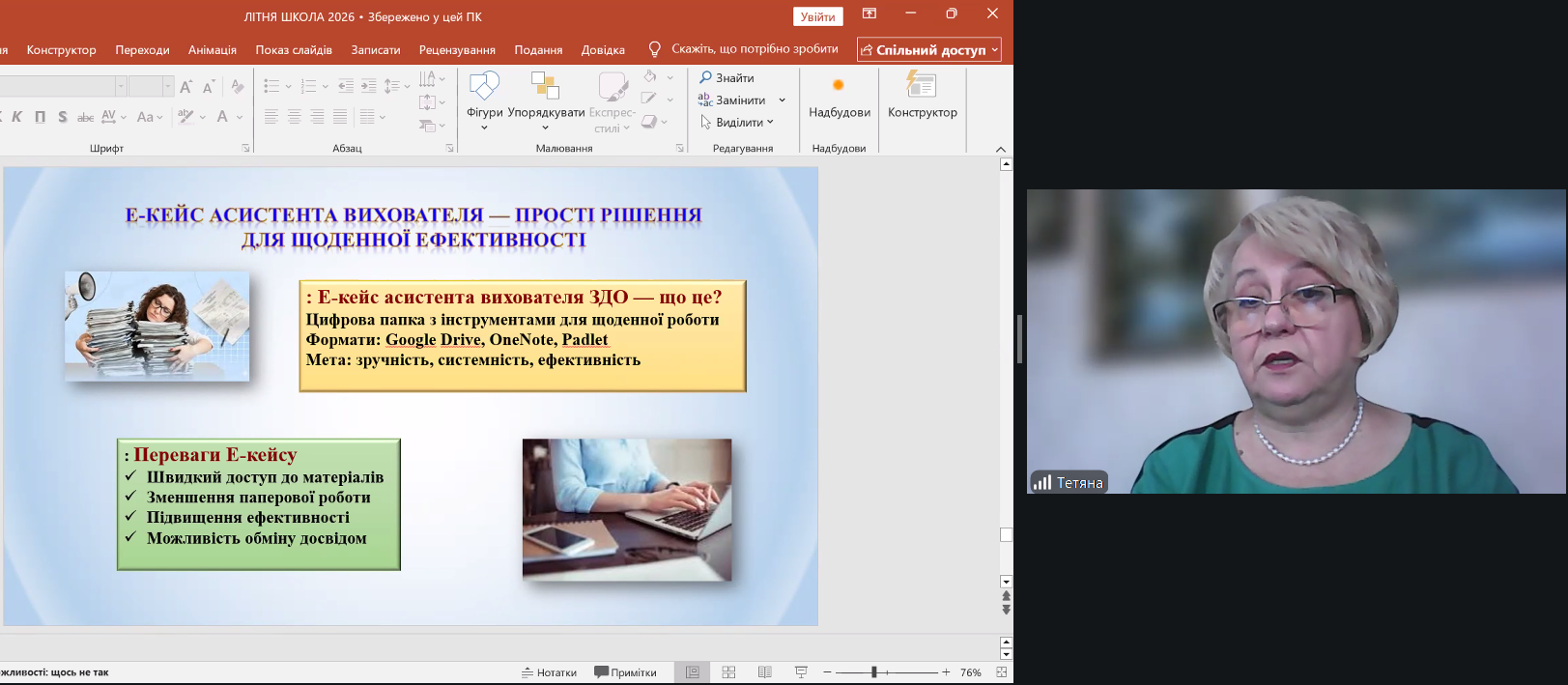
Task: Center the text
Action: coord(294,117)
